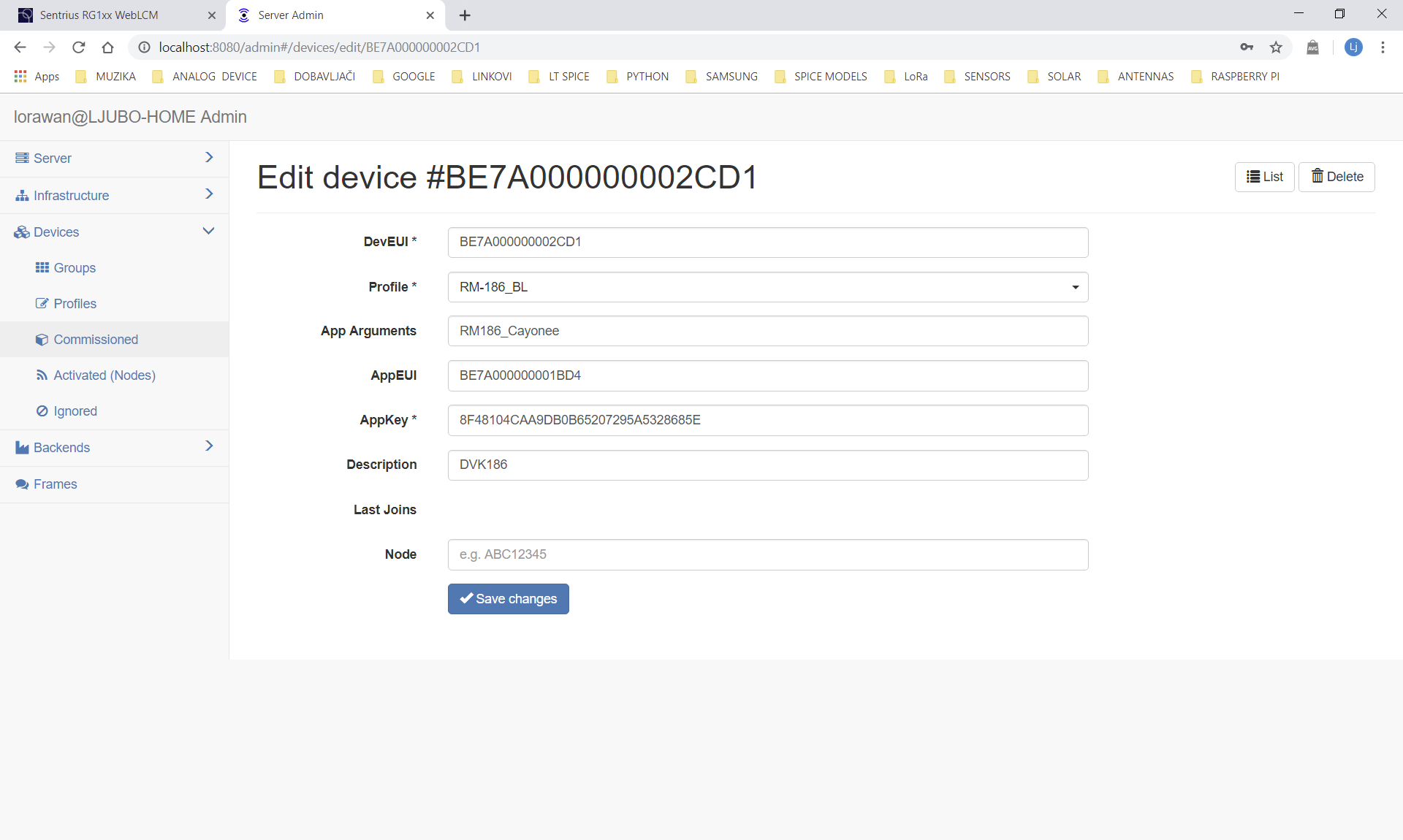Focus the AppEUI input field
The width and height of the screenshot is (1403, 840).
pos(768,375)
